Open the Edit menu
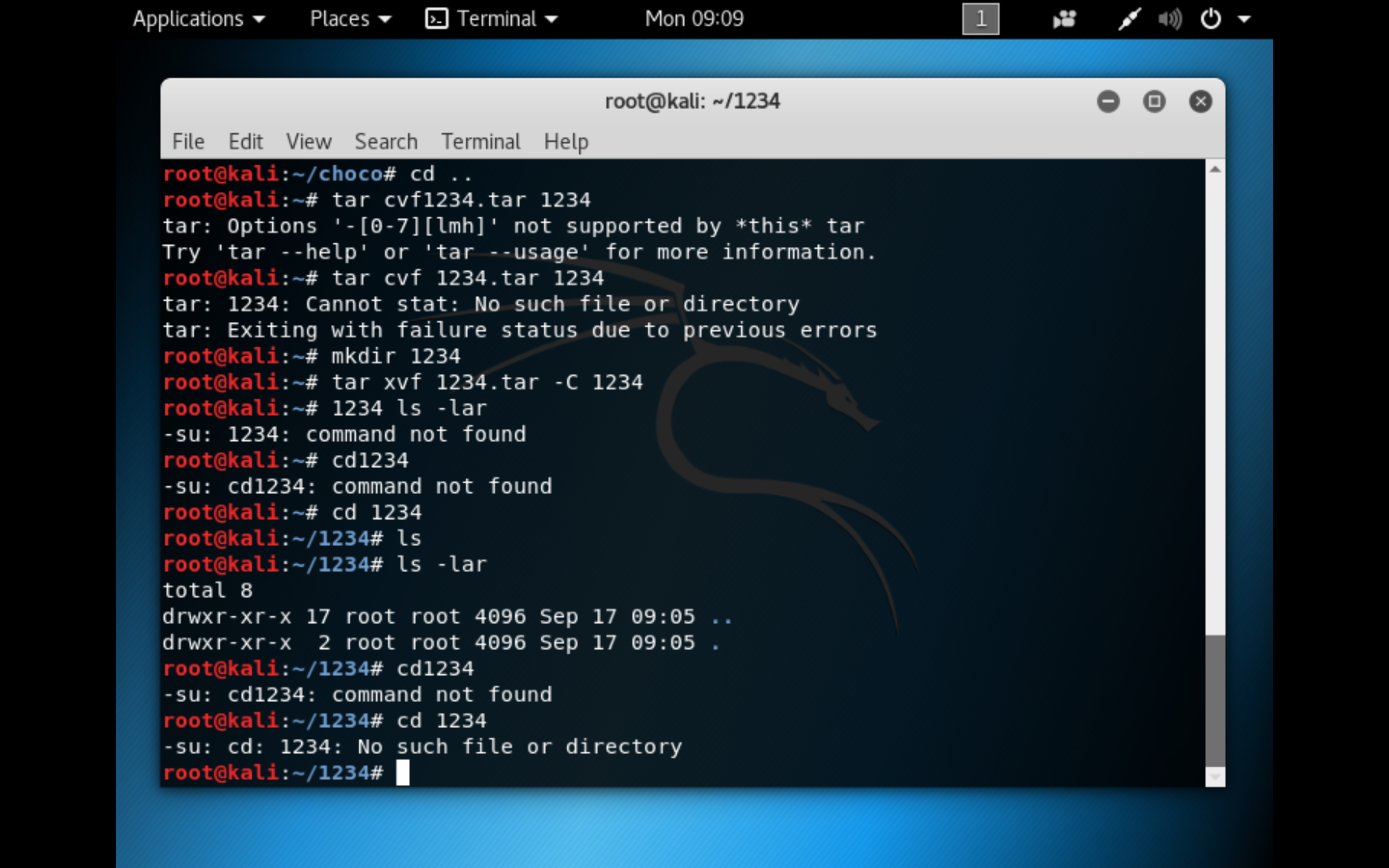Viewport: 1389px width, 868px height. pyautogui.click(x=245, y=141)
